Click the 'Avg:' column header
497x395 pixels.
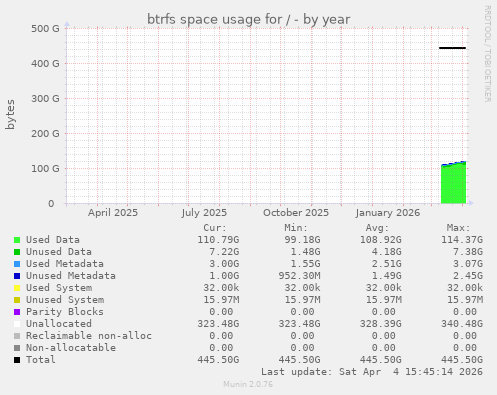(x=377, y=228)
